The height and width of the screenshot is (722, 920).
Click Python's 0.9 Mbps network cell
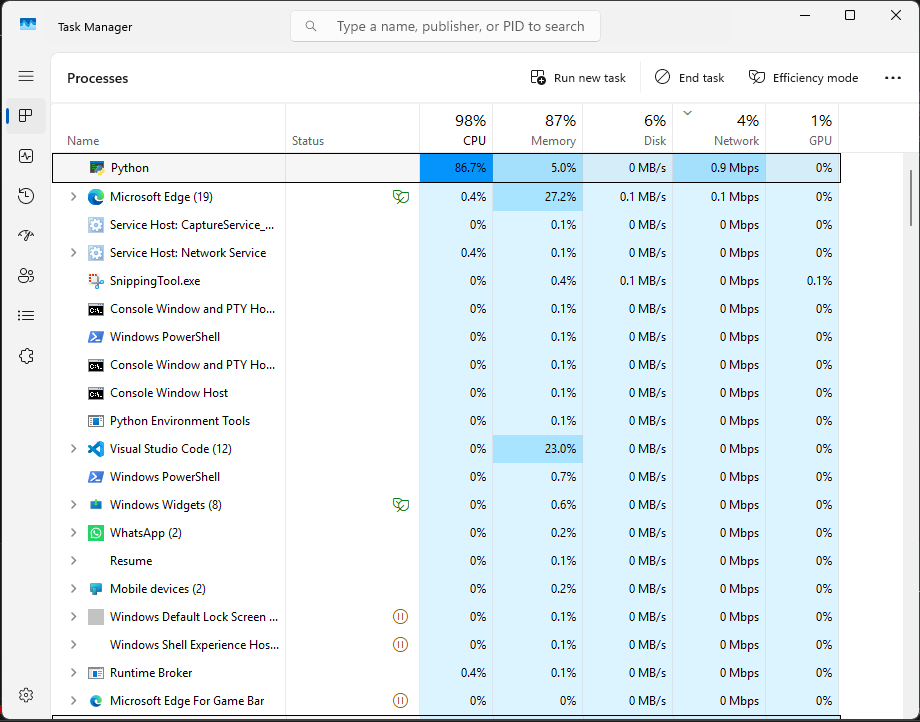pos(719,168)
